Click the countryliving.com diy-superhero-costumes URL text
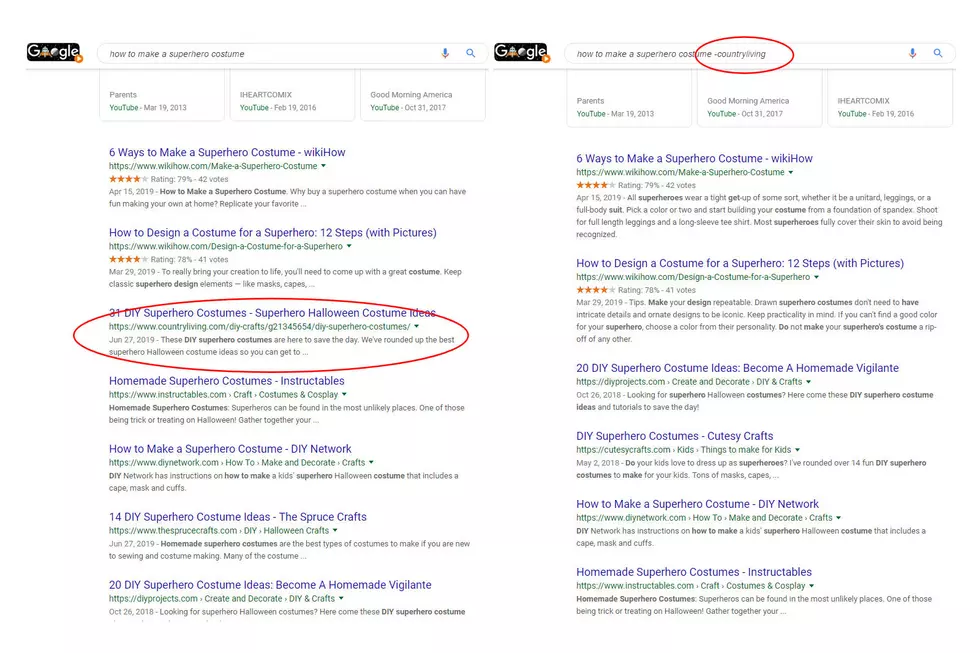980x653 pixels. pos(259,326)
